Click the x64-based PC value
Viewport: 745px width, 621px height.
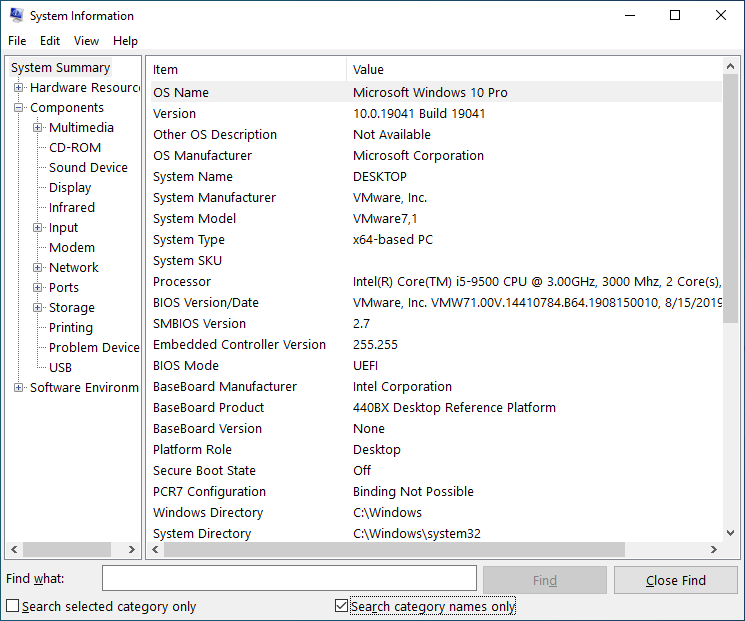[x=393, y=239]
